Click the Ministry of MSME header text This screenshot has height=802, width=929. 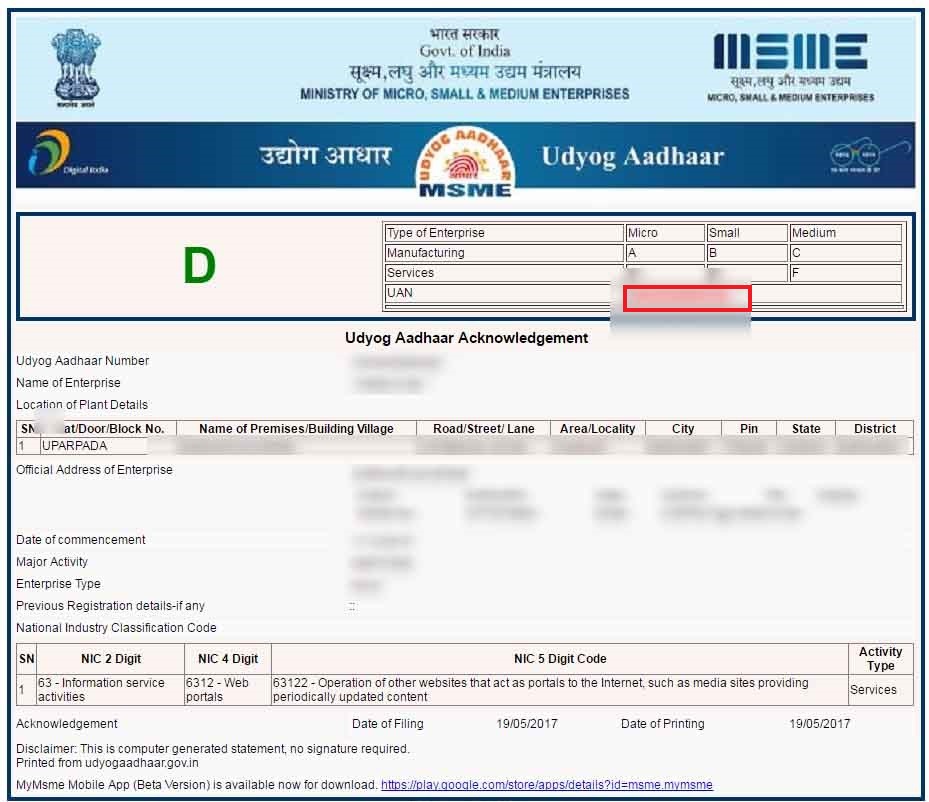[x=466, y=92]
